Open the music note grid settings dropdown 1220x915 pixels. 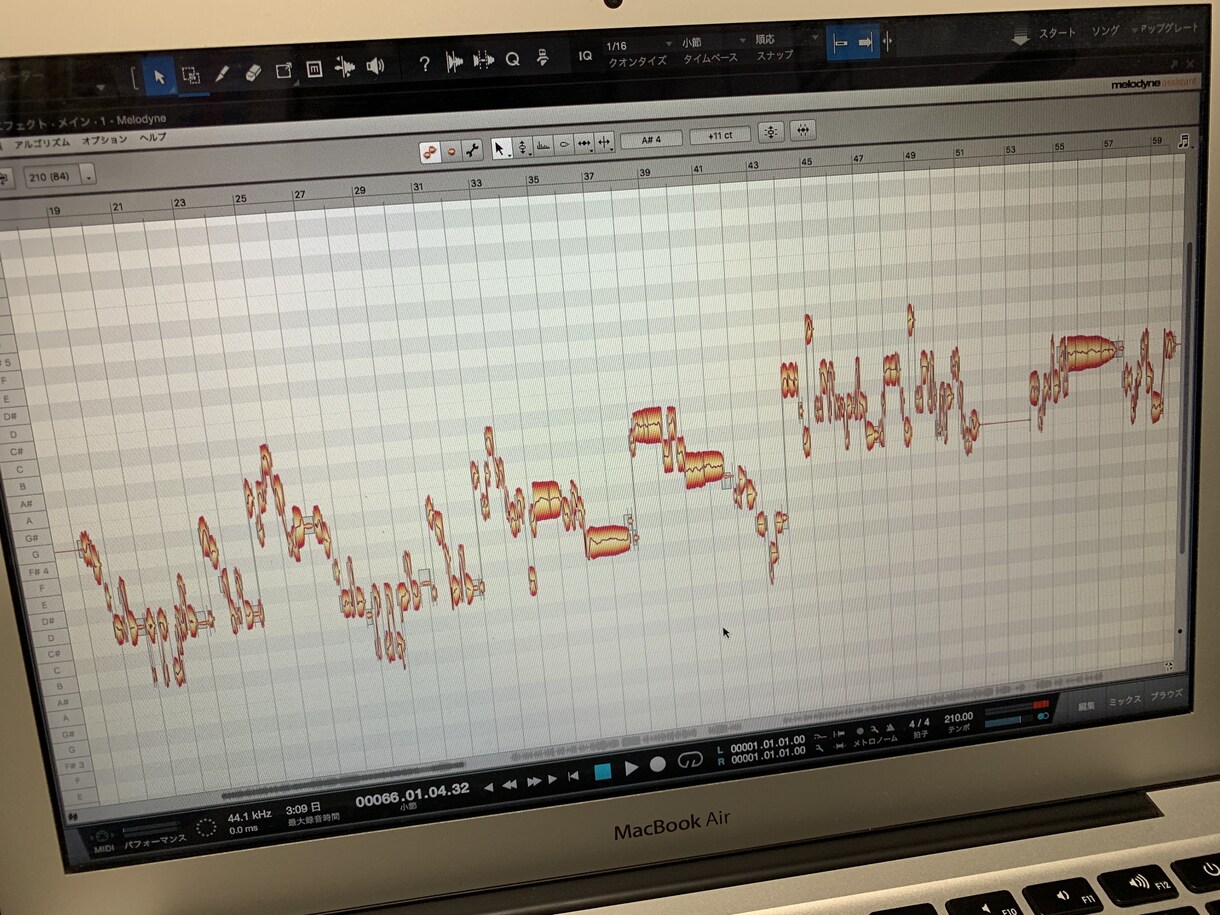point(1184,141)
